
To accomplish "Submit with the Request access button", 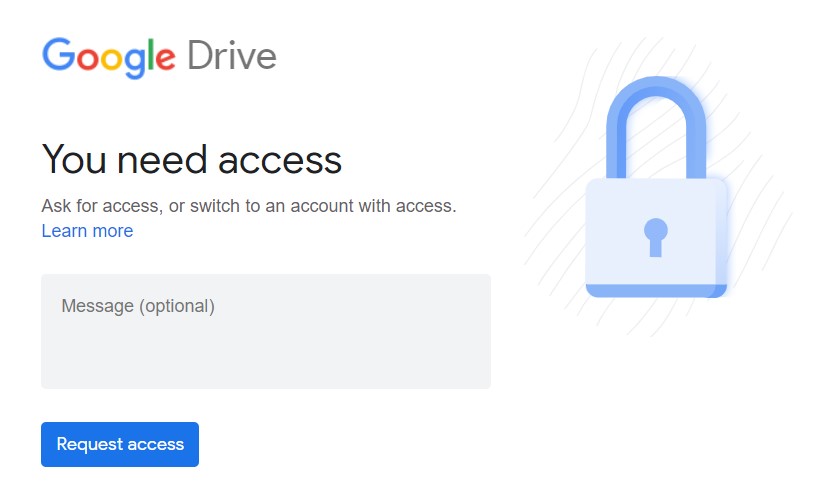I will [120, 444].
